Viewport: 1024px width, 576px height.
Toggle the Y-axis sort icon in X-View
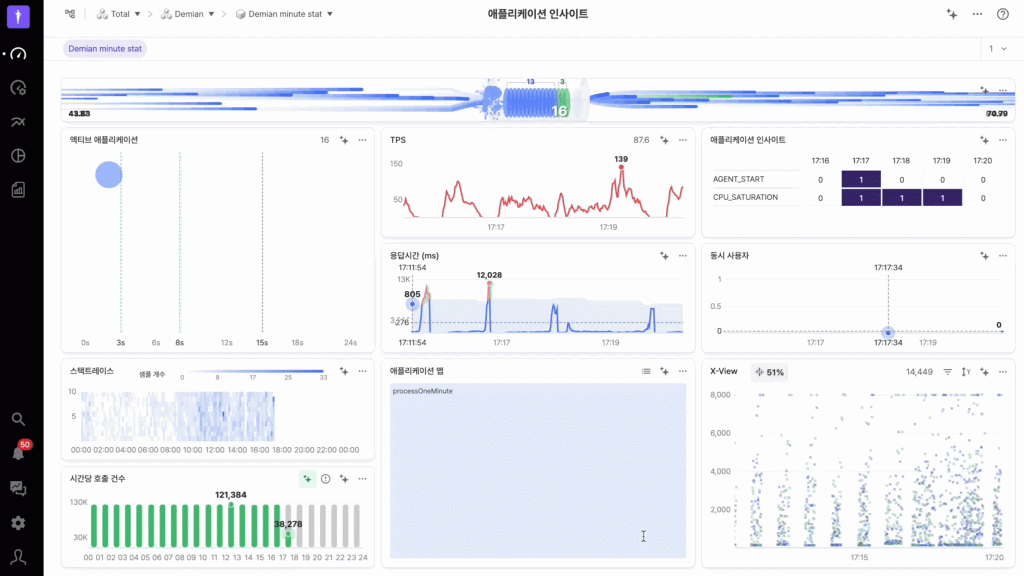point(966,372)
